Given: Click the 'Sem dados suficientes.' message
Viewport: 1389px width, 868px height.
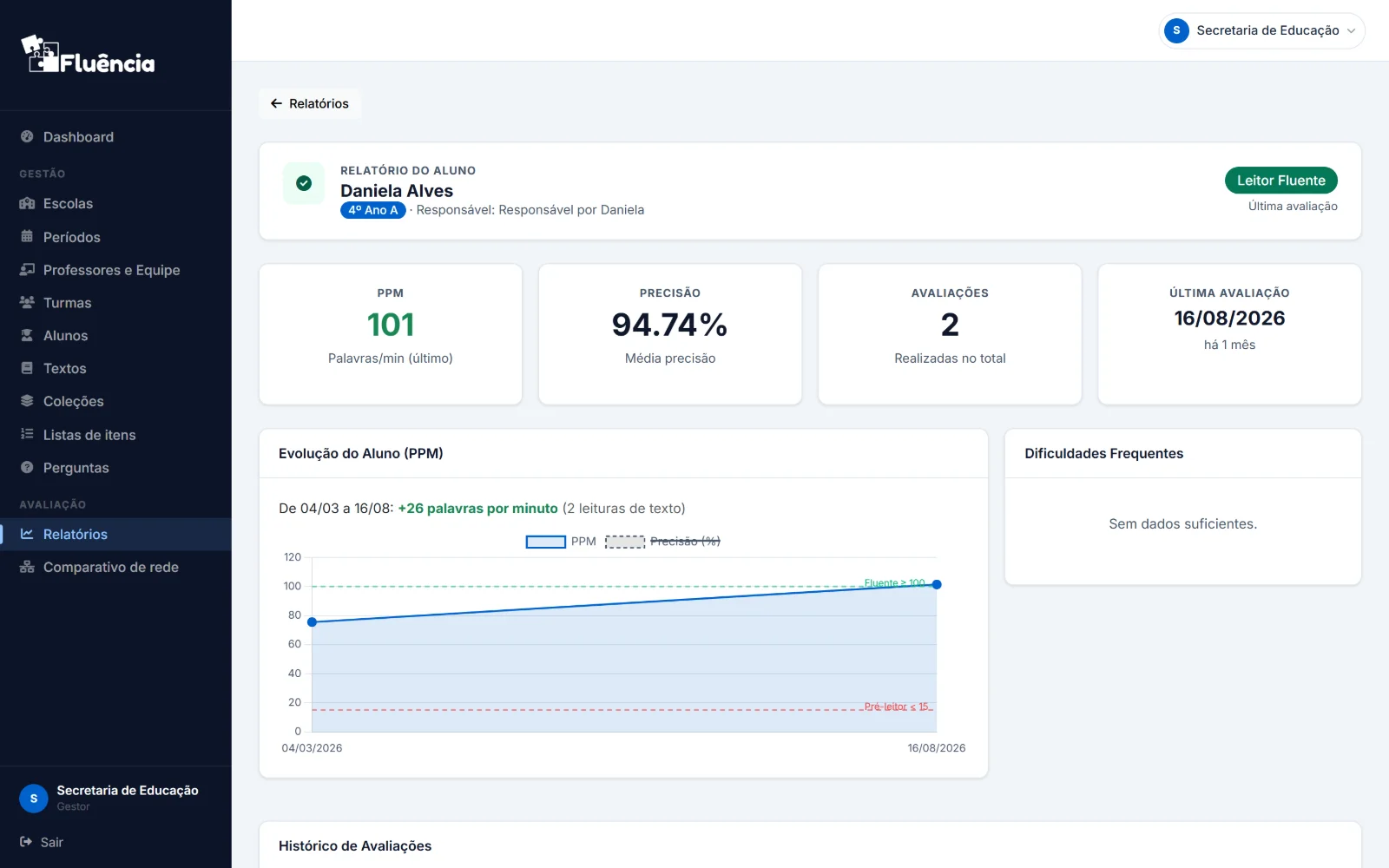Looking at the screenshot, I should pyautogui.click(x=1182, y=524).
